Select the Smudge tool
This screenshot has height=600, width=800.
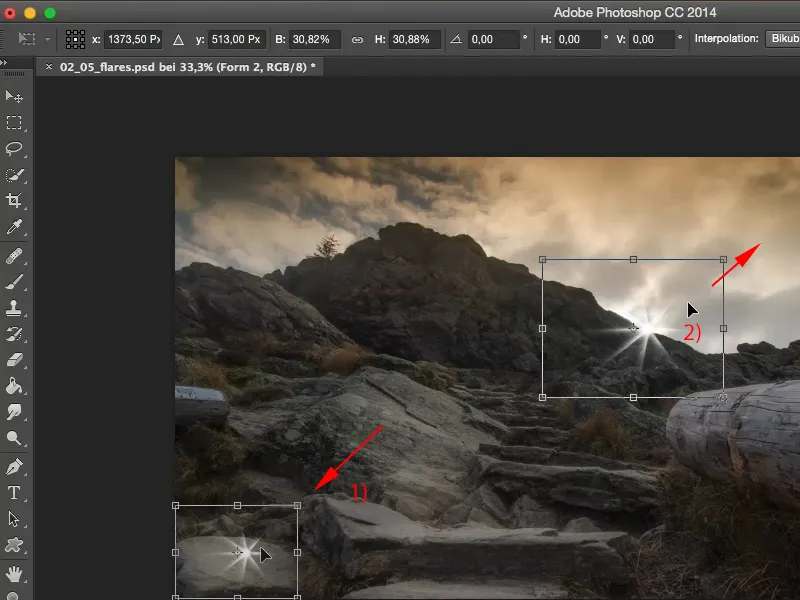coord(14,412)
